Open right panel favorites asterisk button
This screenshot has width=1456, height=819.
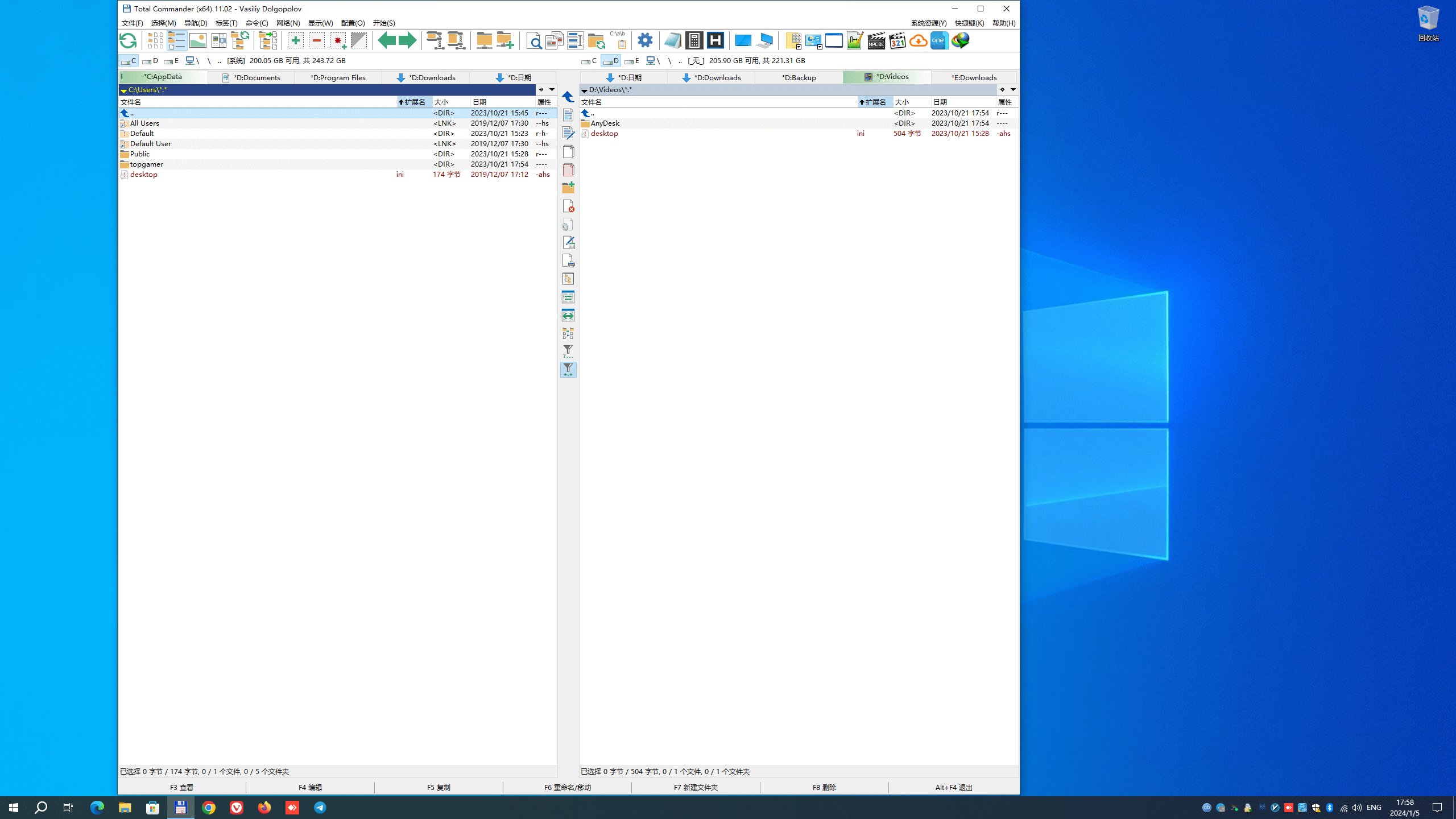click(1002, 90)
